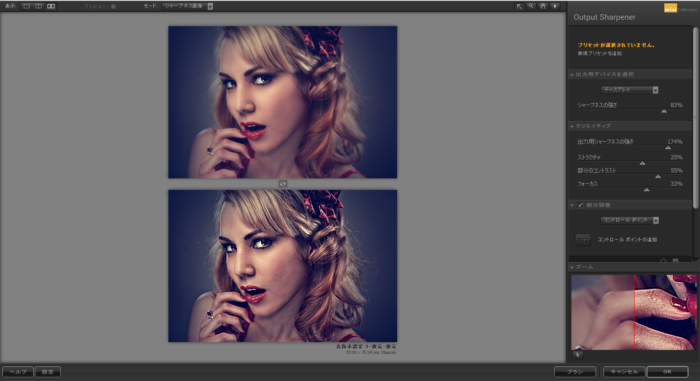This screenshot has height=381, width=700.
Task: Click the top before preview image
Action: tap(283, 102)
